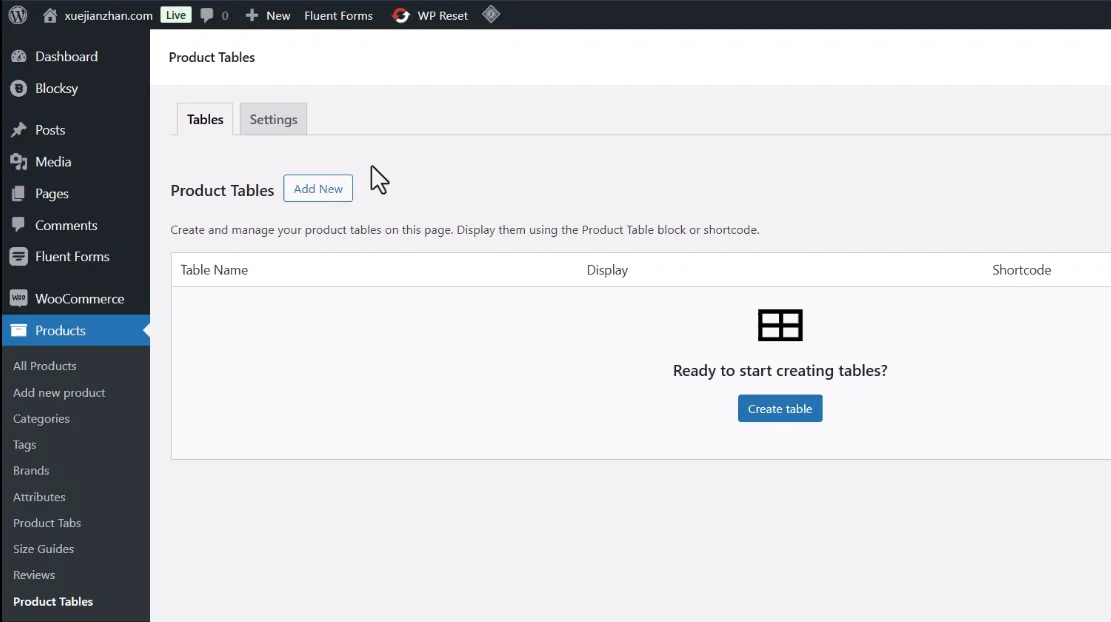Viewport: 1111px width, 622px height.
Task: Open the WordPress logo menu
Action: (x=18, y=15)
